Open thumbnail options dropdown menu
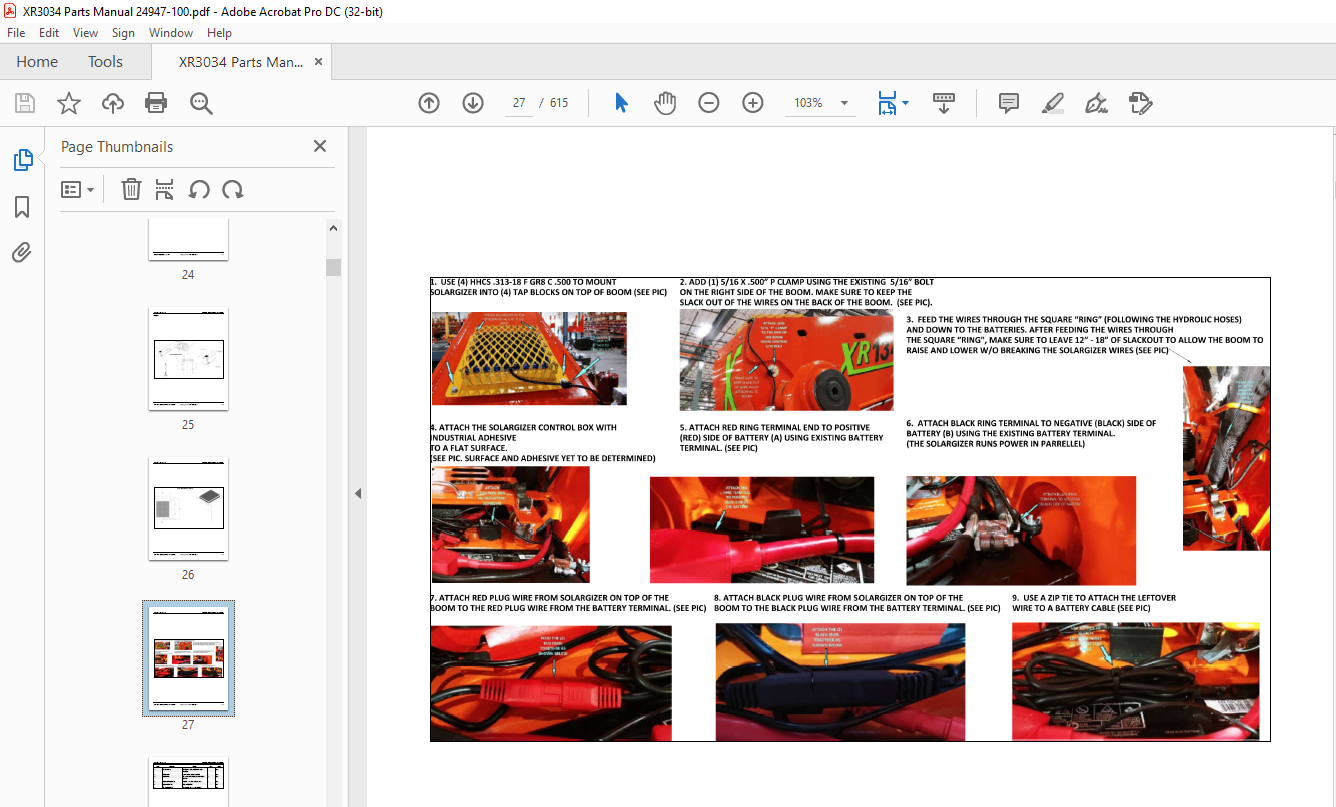This screenshot has height=807, width=1336. coord(77,189)
